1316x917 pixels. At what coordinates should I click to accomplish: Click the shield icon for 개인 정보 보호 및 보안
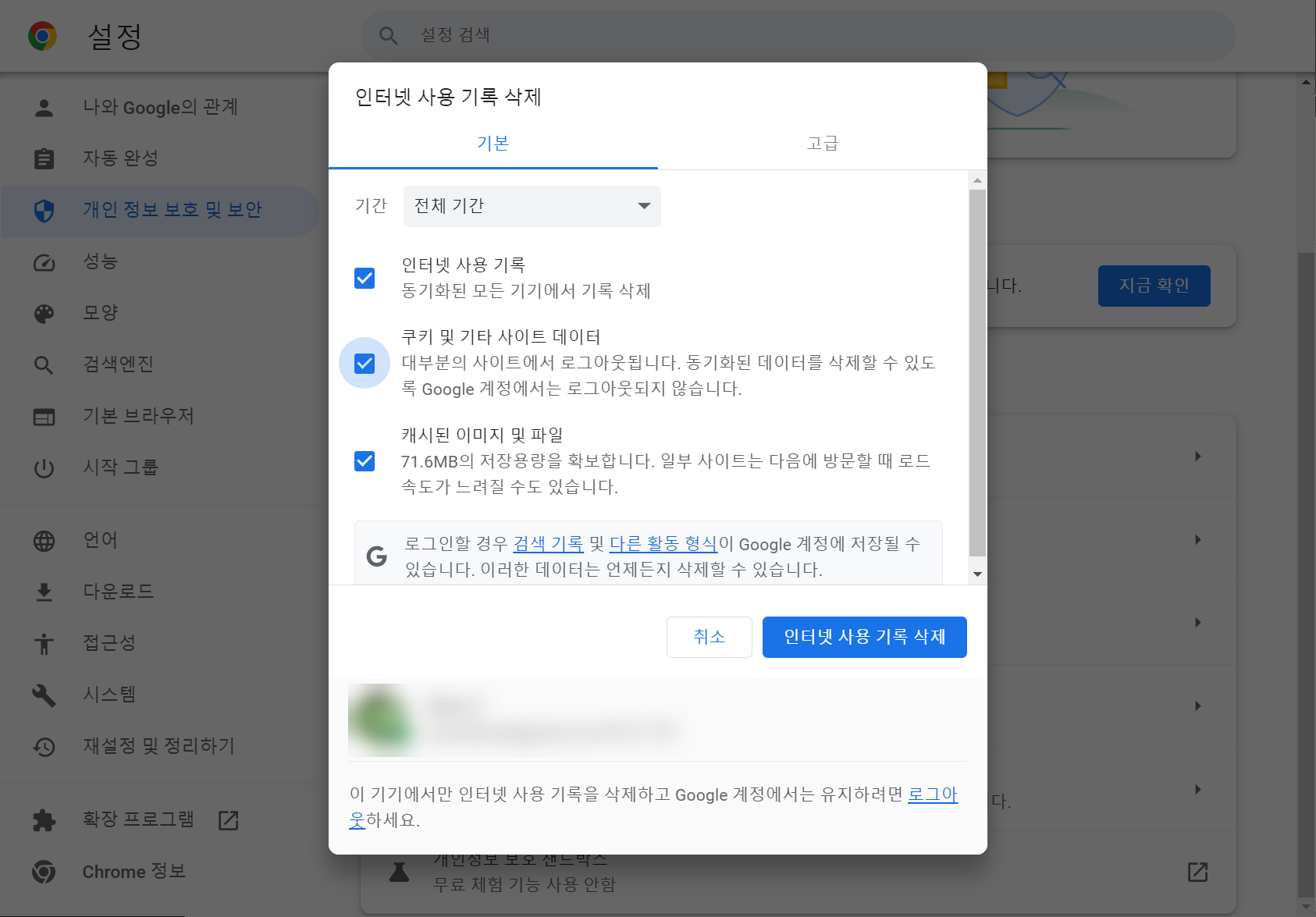(x=44, y=210)
